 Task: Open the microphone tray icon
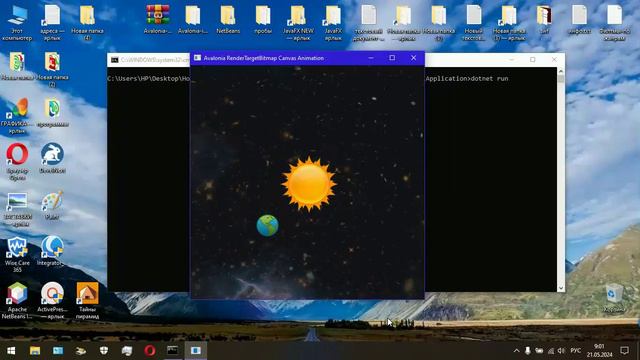coord(528,351)
